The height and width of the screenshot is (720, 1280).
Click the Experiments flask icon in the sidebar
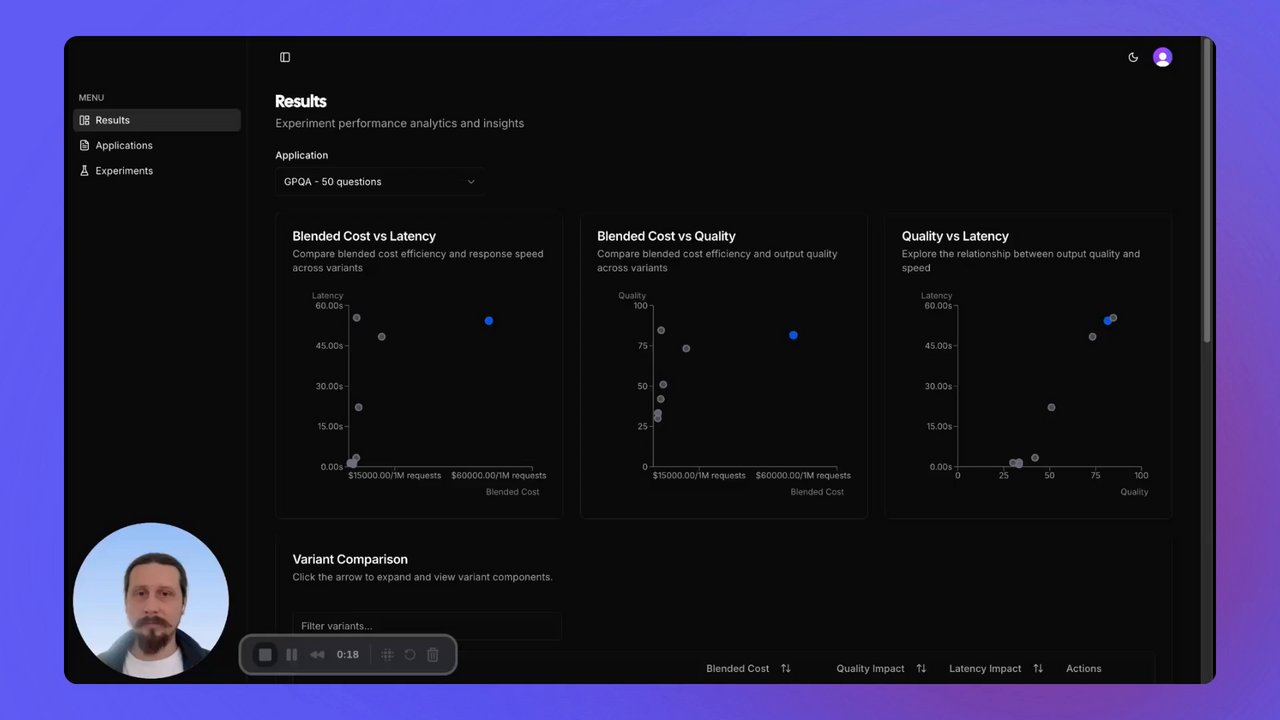(85, 171)
